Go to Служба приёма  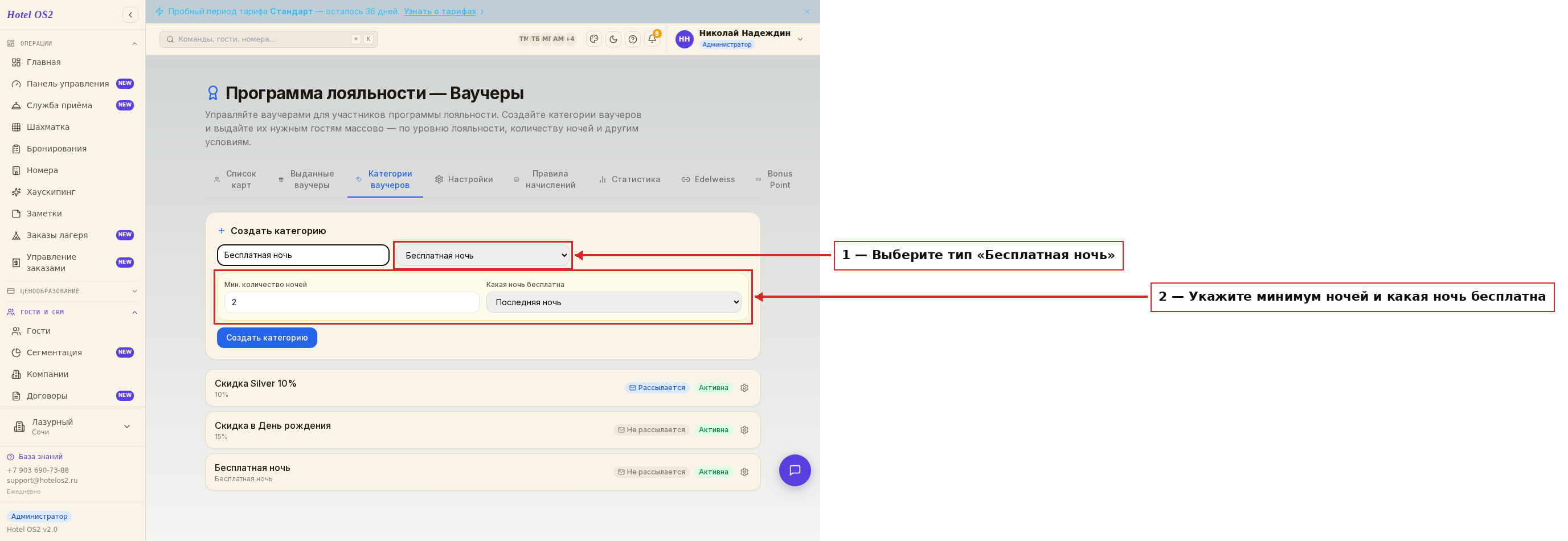click(x=72, y=105)
